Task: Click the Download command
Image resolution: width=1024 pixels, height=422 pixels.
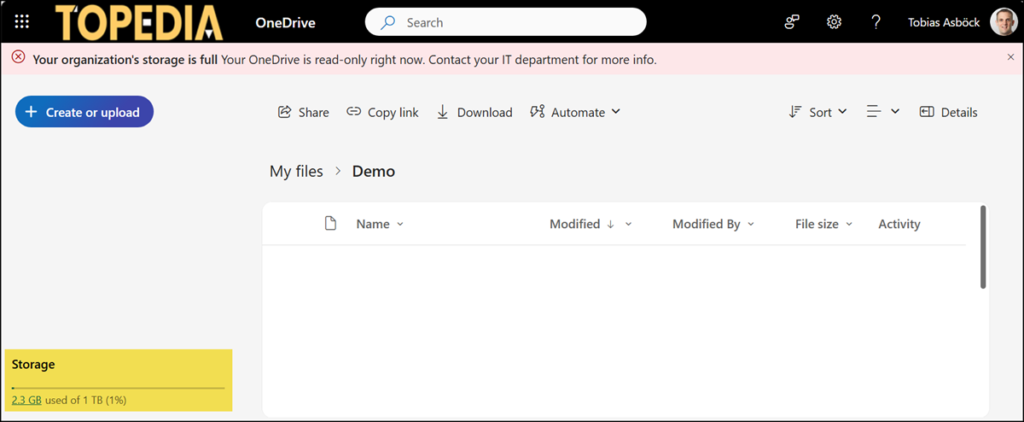Action: (474, 112)
